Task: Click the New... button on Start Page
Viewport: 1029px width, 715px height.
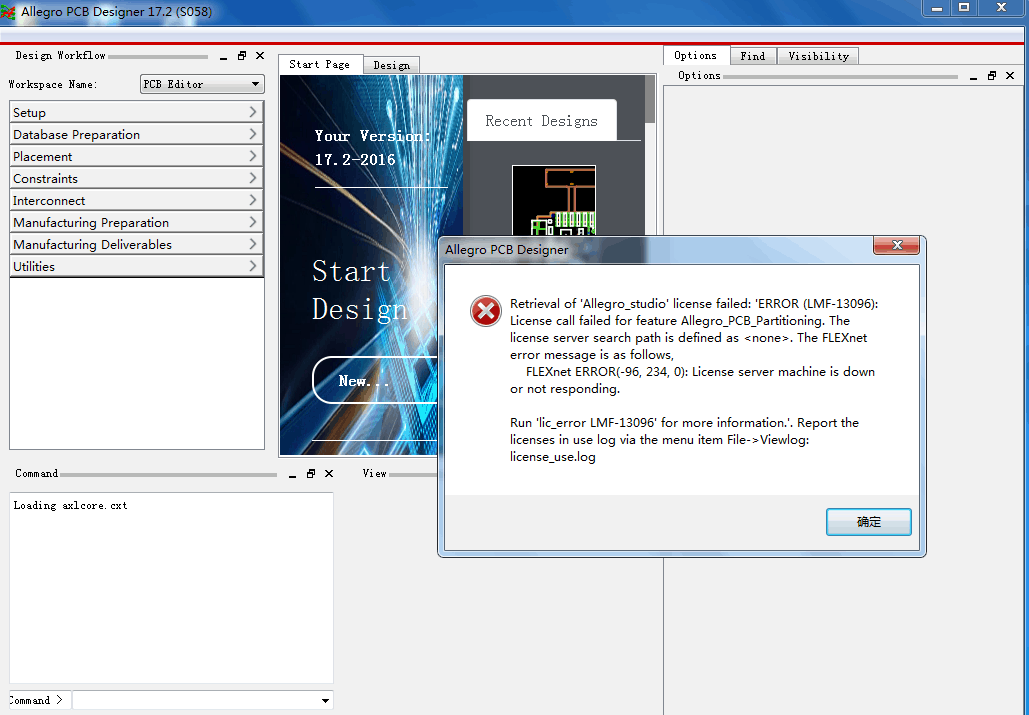Action: 375,380
